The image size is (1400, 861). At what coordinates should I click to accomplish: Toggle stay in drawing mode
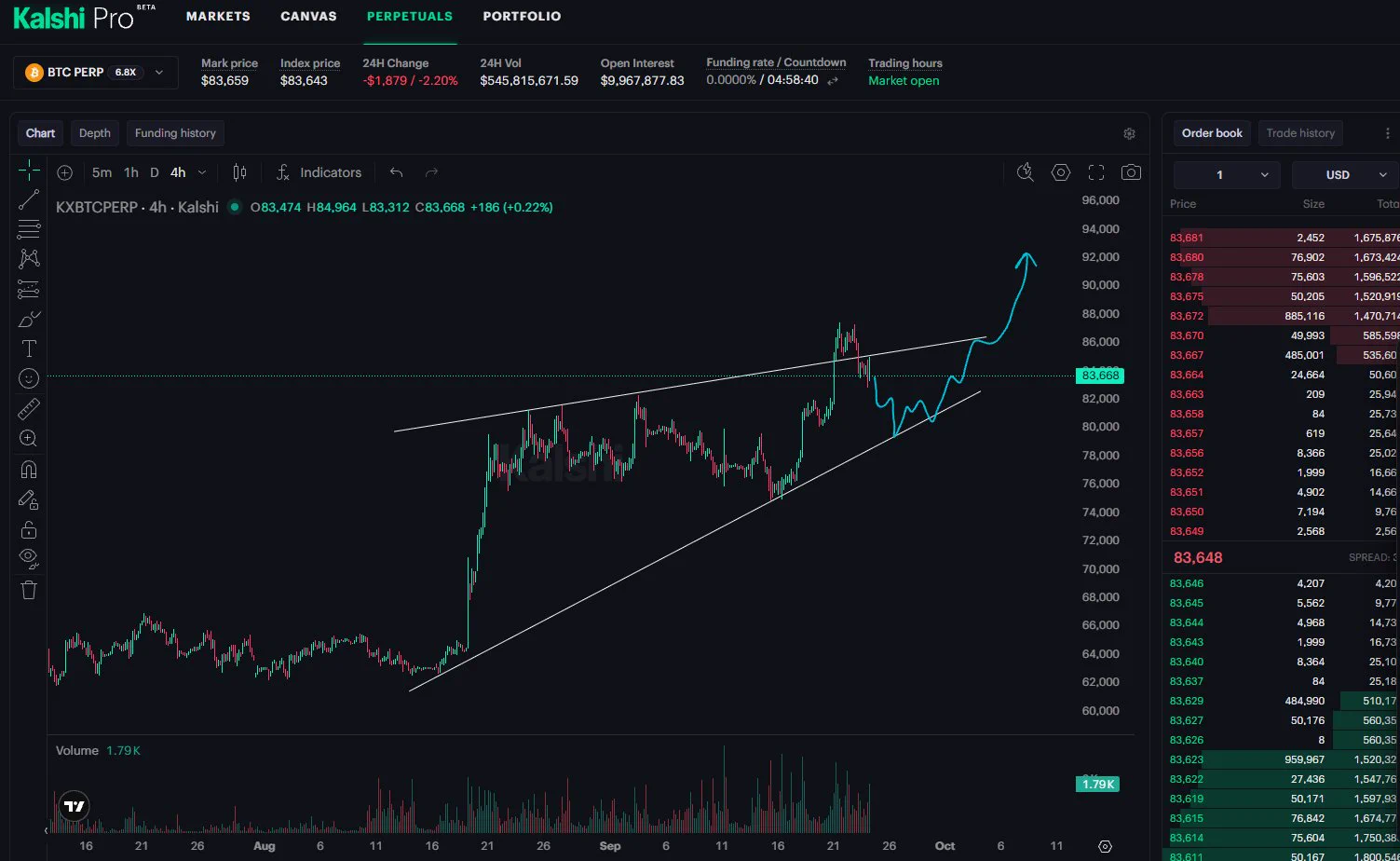coord(29,499)
